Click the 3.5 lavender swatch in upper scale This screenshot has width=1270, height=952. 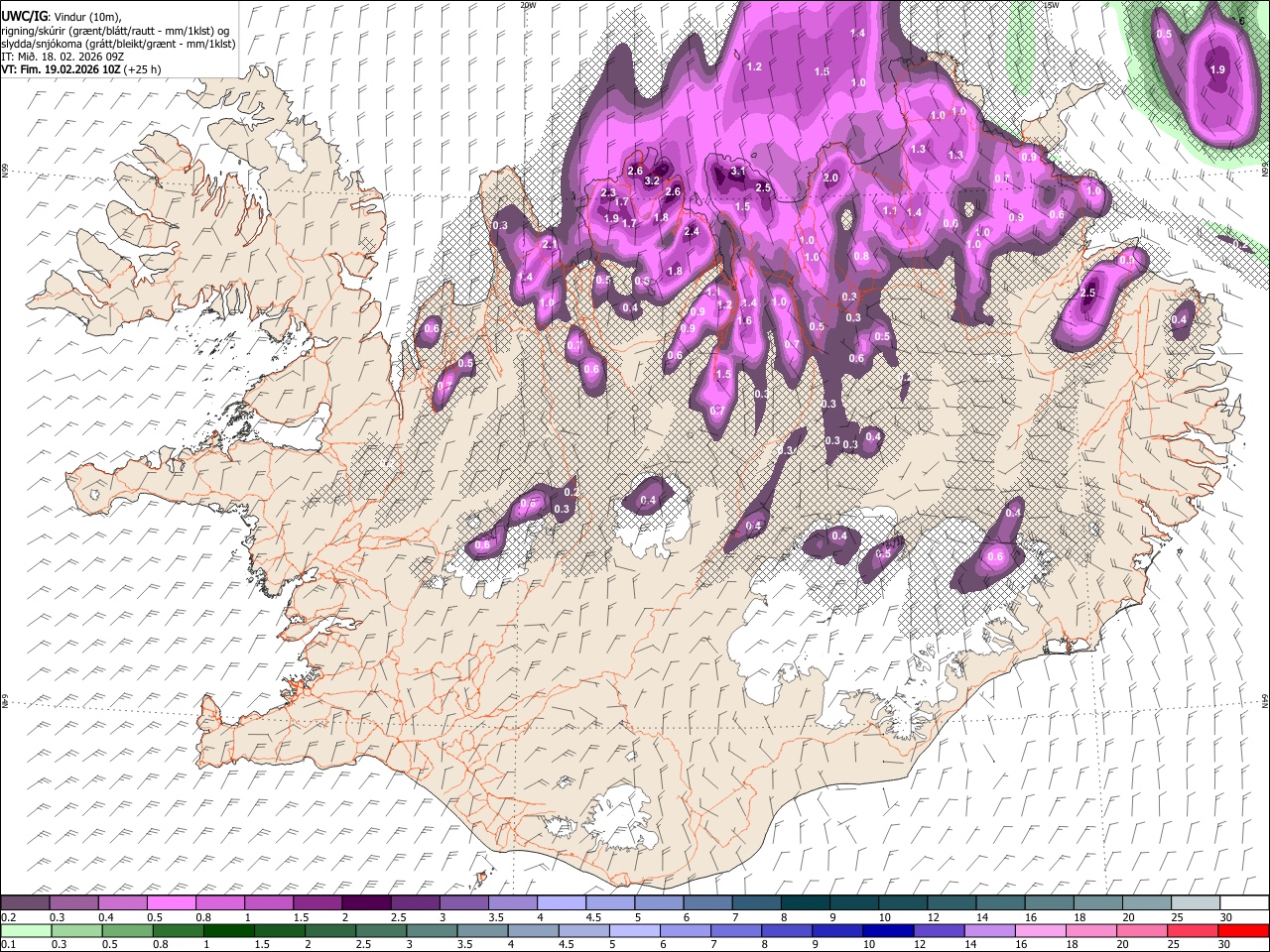click(x=512, y=903)
